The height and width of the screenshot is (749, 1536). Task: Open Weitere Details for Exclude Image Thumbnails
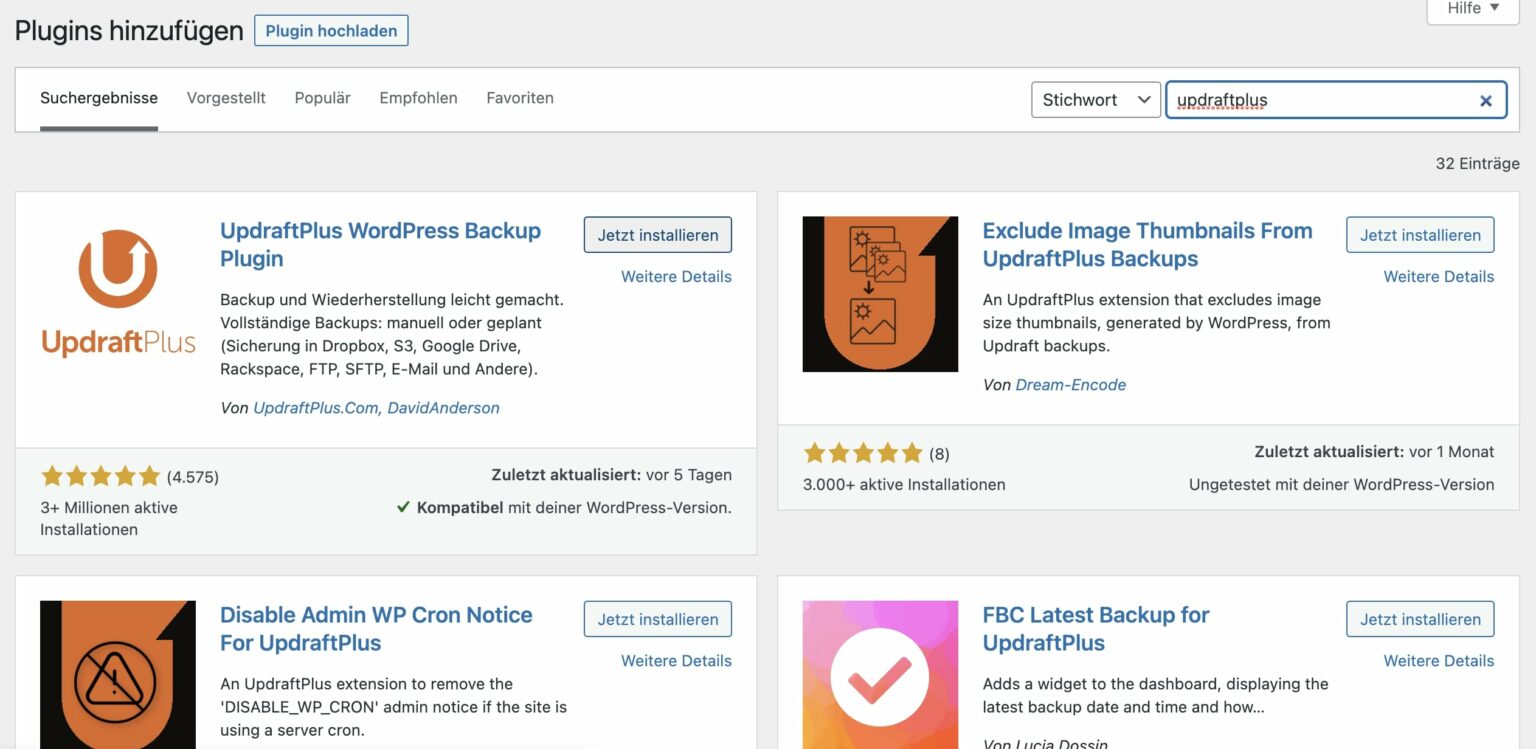[x=1438, y=276]
